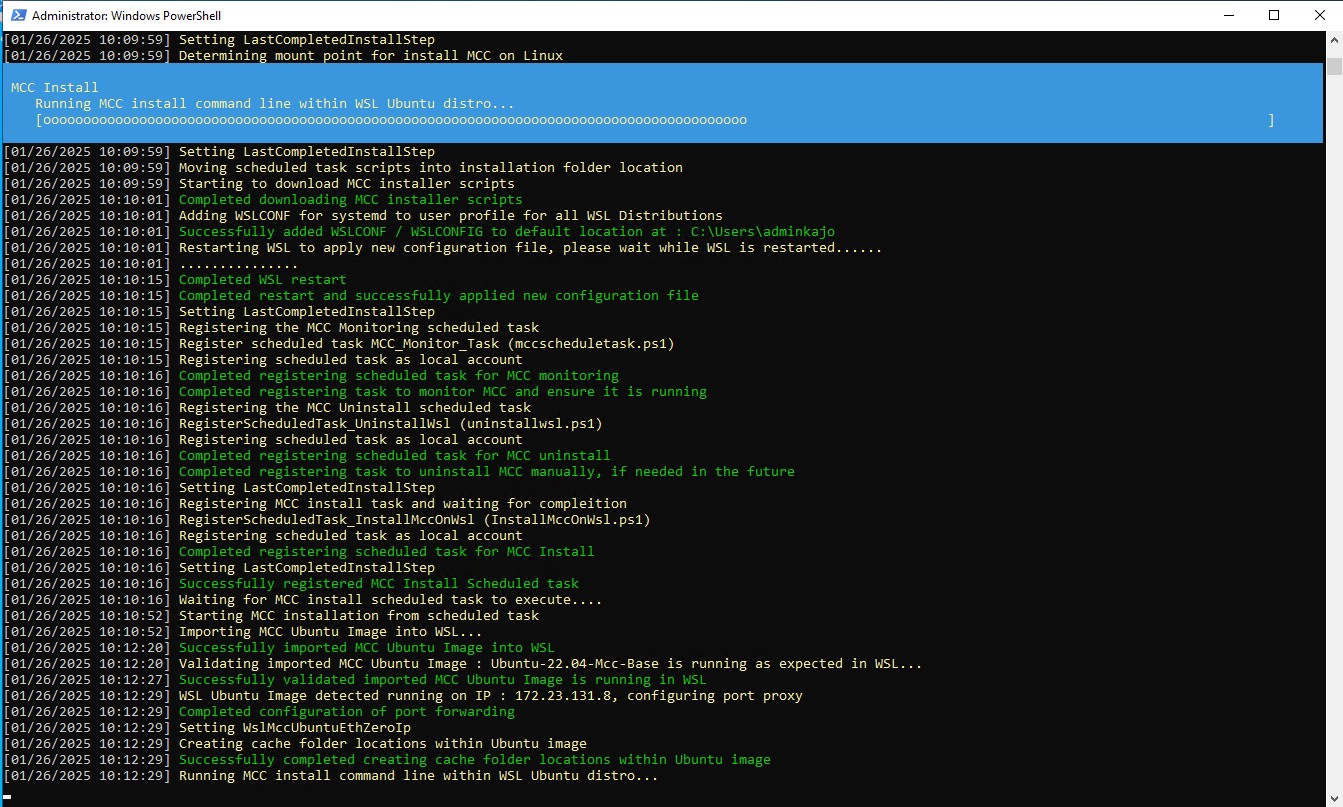This screenshot has width=1343, height=807.
Task: Click 'Validating imported MCC Ubuntu Image' line
Action: (551, 664)
